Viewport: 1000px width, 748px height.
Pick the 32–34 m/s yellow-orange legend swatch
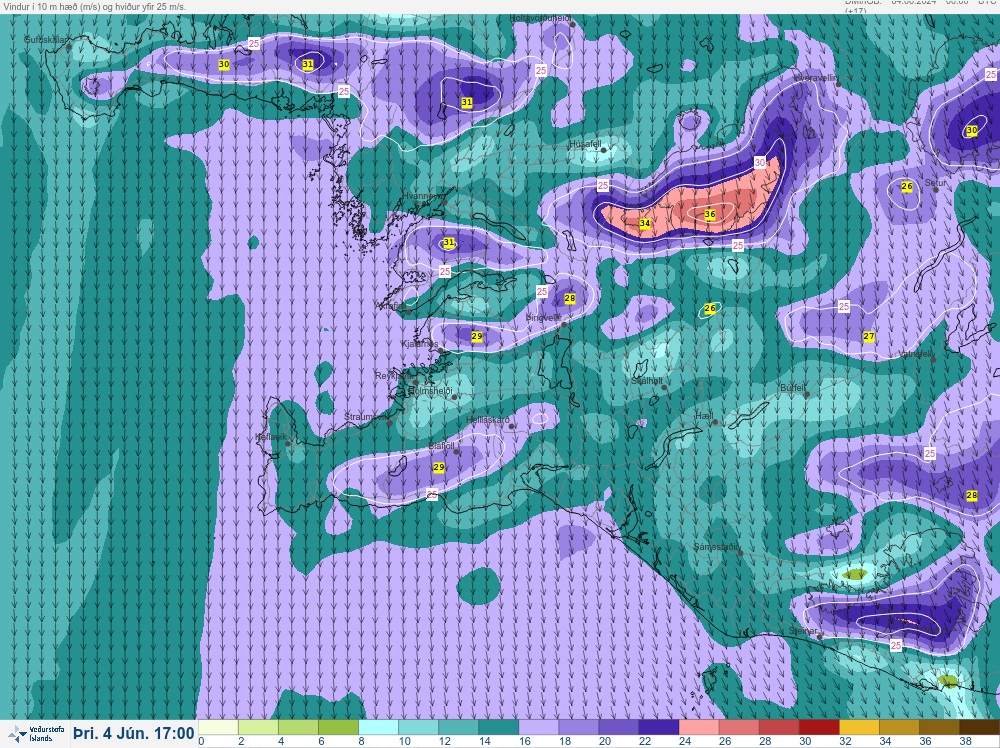tap(860, 728)
